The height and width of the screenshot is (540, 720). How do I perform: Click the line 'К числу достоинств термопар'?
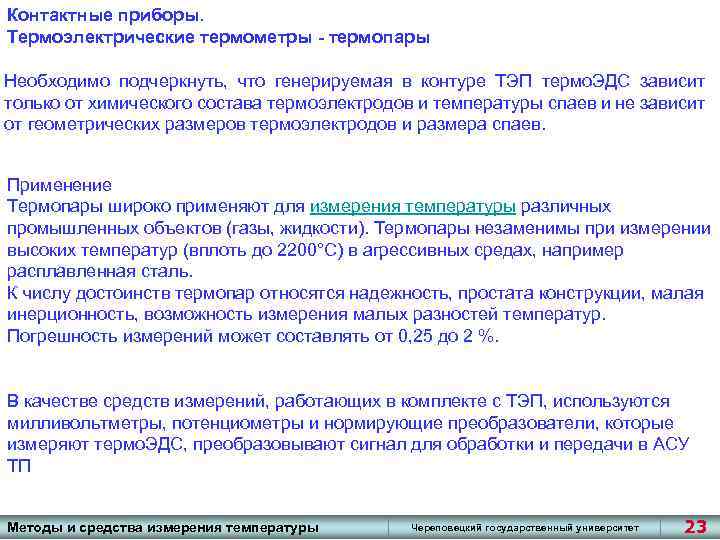coord(355,293)
